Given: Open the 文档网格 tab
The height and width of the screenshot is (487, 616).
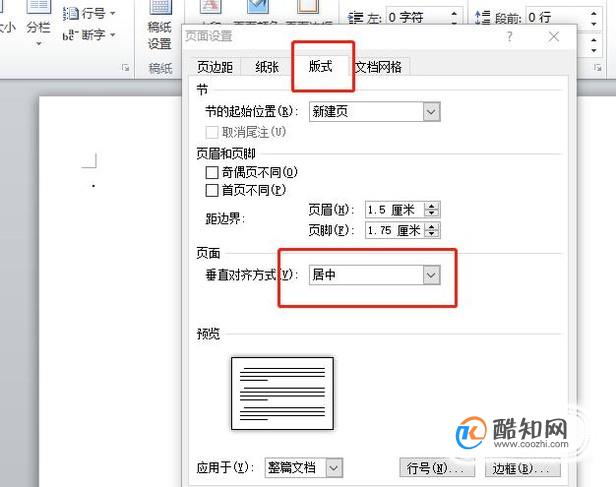Looking at the screenshot, I should (378, 67).
